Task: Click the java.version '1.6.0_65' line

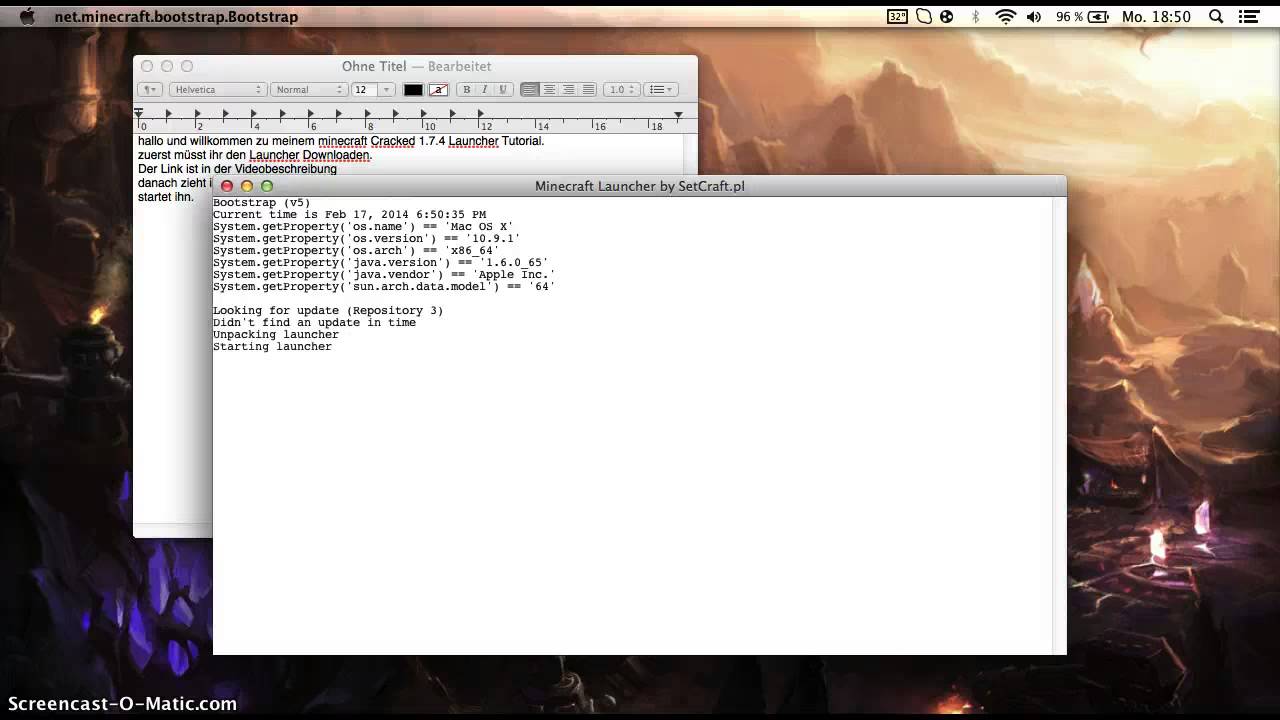Action: [x=381, y=263]
